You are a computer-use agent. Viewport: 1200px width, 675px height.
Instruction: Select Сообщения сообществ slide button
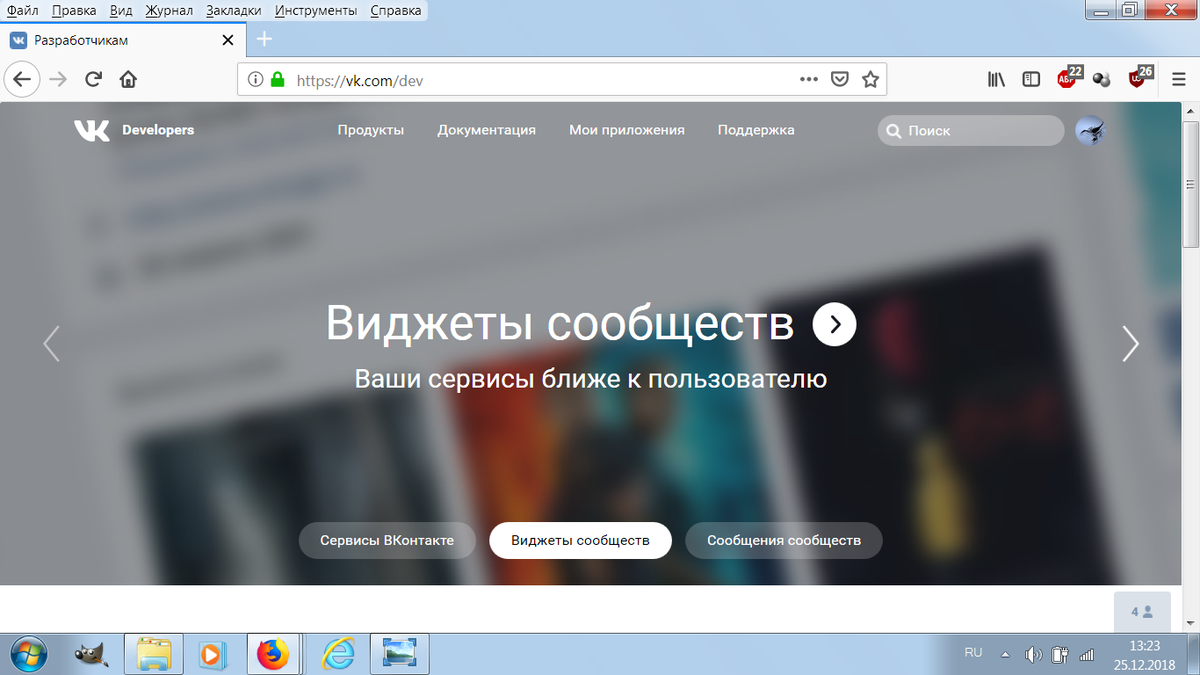784,540
